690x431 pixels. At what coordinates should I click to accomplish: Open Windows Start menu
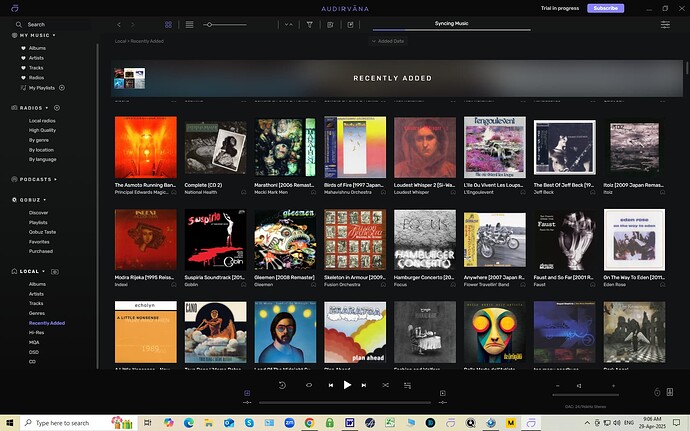pos(10,423)
